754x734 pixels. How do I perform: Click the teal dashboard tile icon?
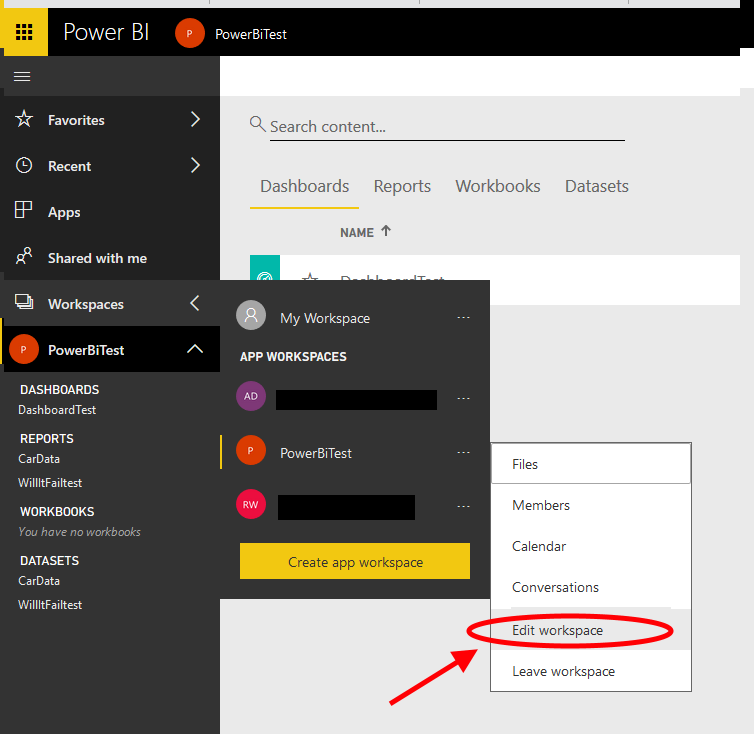coord(265,268)
